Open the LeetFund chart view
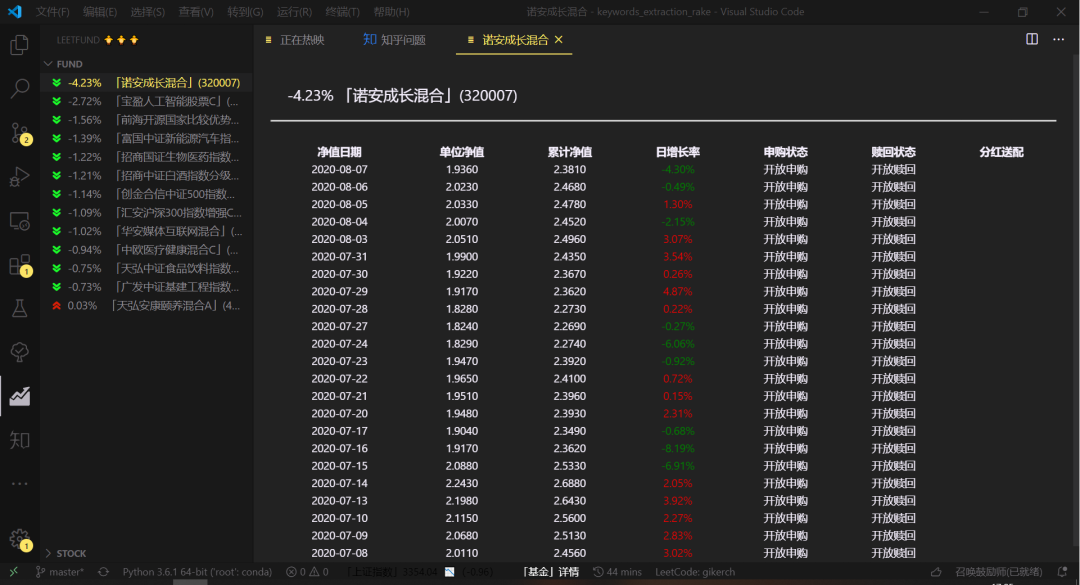The width and height of the screenshot is (1080, 585). [x=20, y=395]
